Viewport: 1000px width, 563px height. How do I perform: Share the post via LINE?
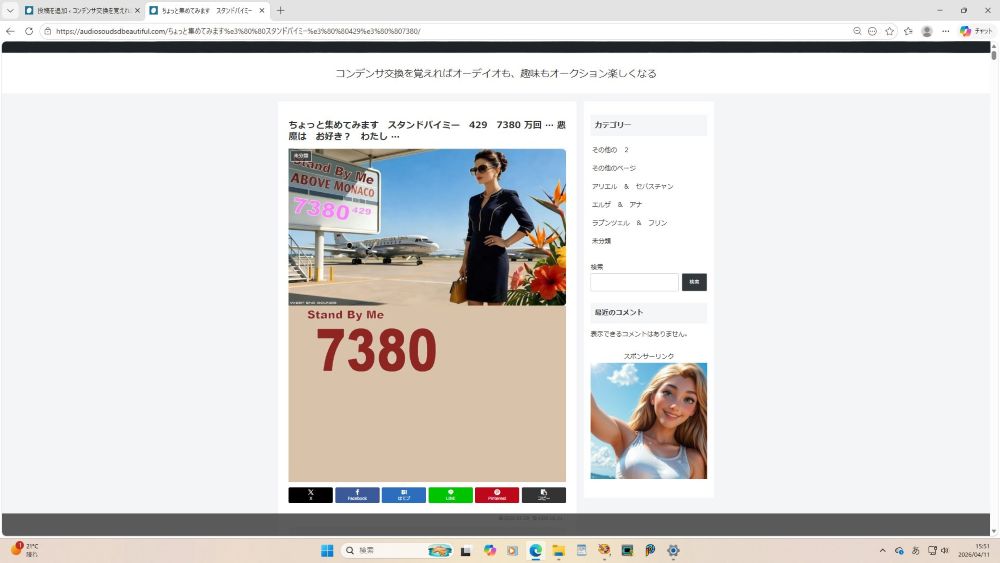(450, 495)
